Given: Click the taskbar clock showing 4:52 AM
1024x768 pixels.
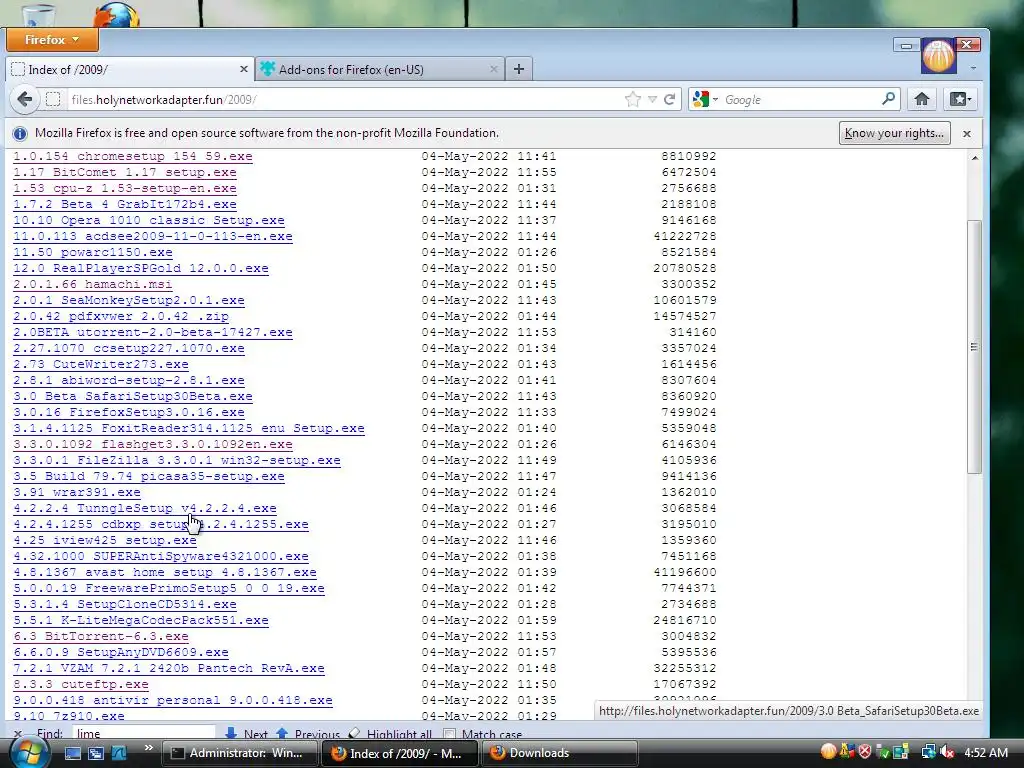Looking at the screenshot, I should [x=985, y=753].
